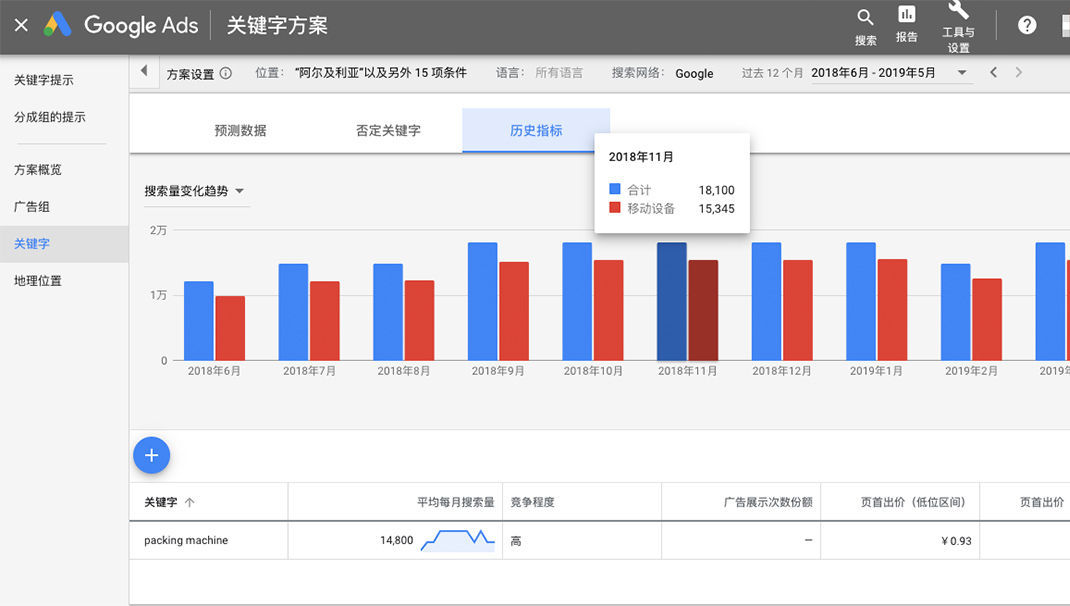Viewport: 1070px width, 606px height.
Task: Click the Help question mark icon
Action: click(1027, 25)
